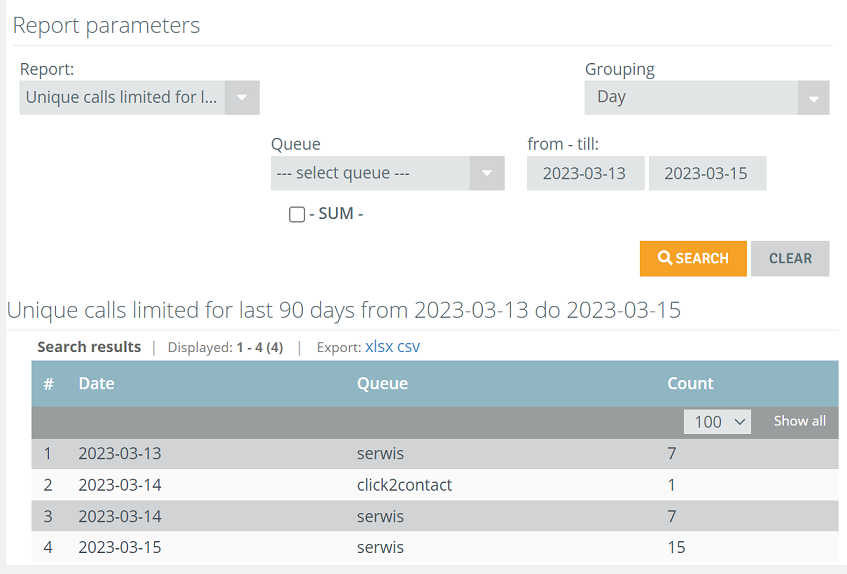Select the 2023-03-15 date cell in row 4

[x=120, y=548]
